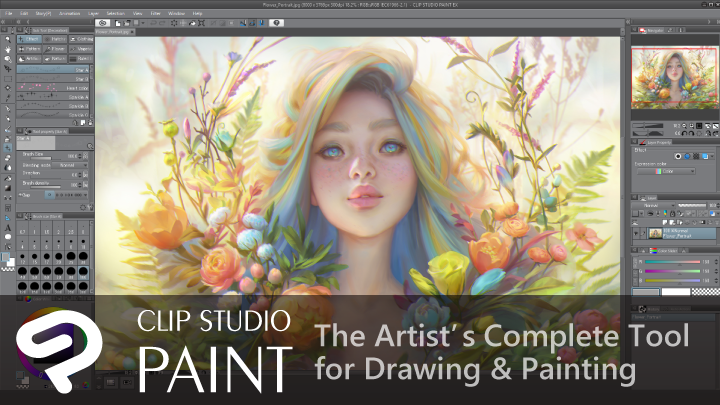Toggle the Lock layer icon in Layer panel

[x=673, y=214]
